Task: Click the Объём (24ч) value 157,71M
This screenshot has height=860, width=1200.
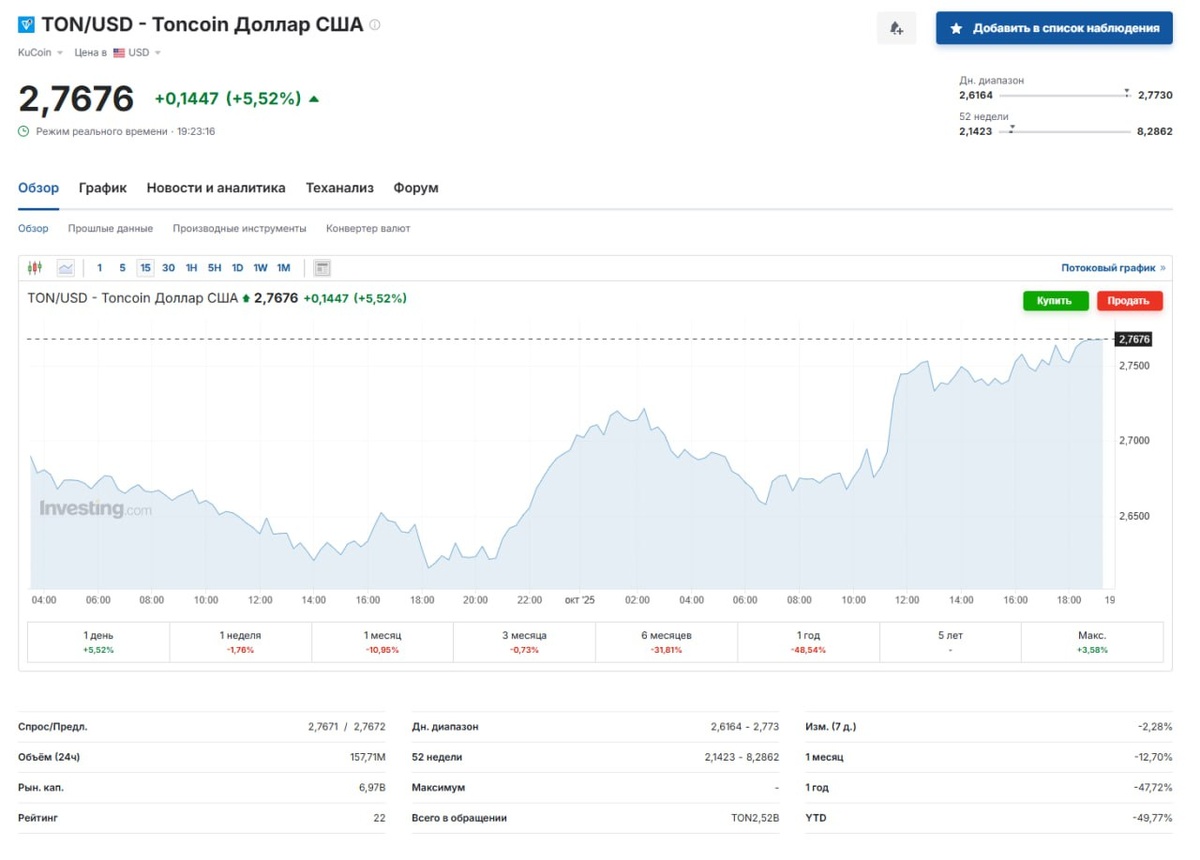Action: point(365,757)
